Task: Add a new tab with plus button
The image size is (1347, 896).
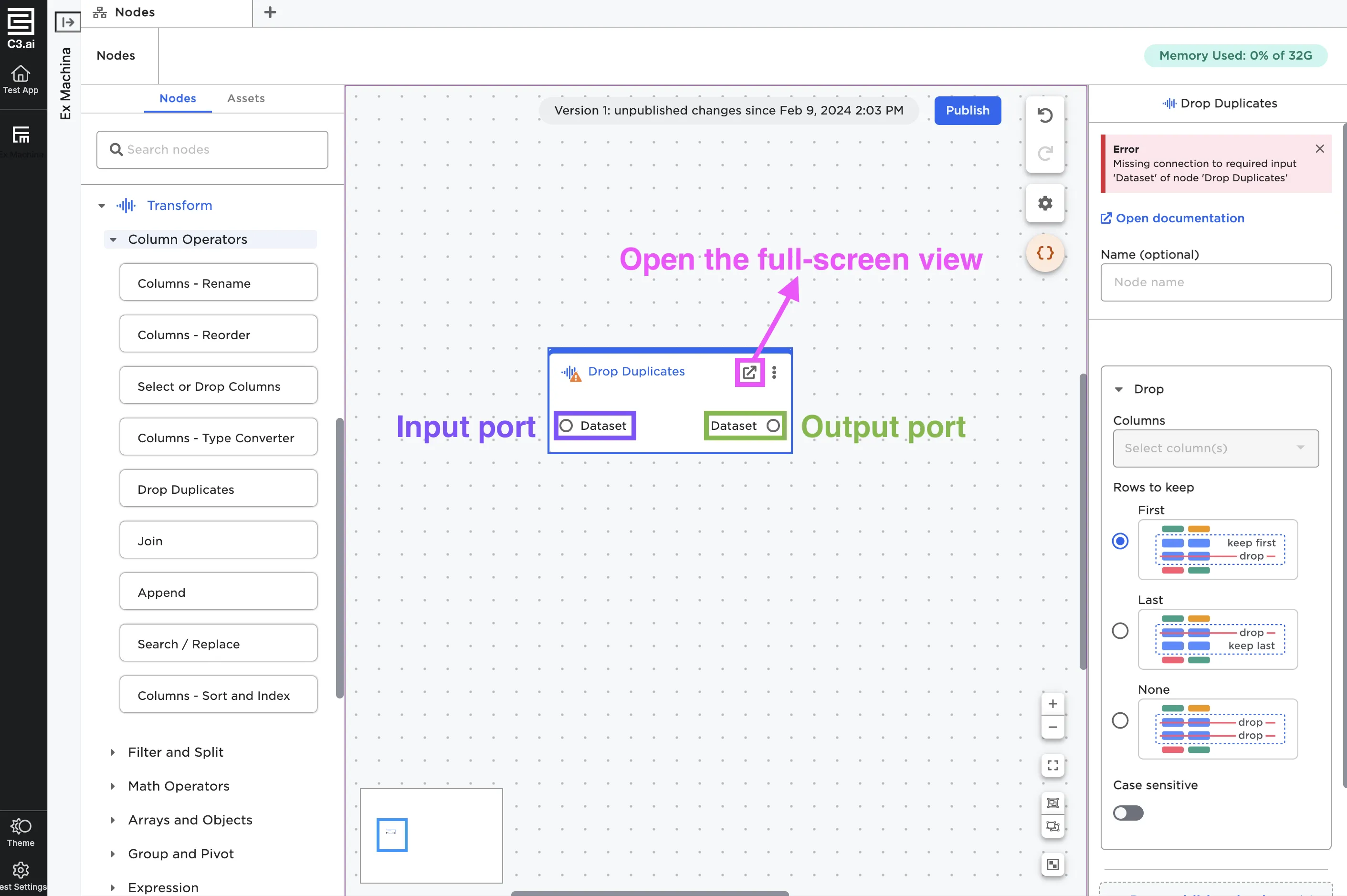Action: click(270, 12)
